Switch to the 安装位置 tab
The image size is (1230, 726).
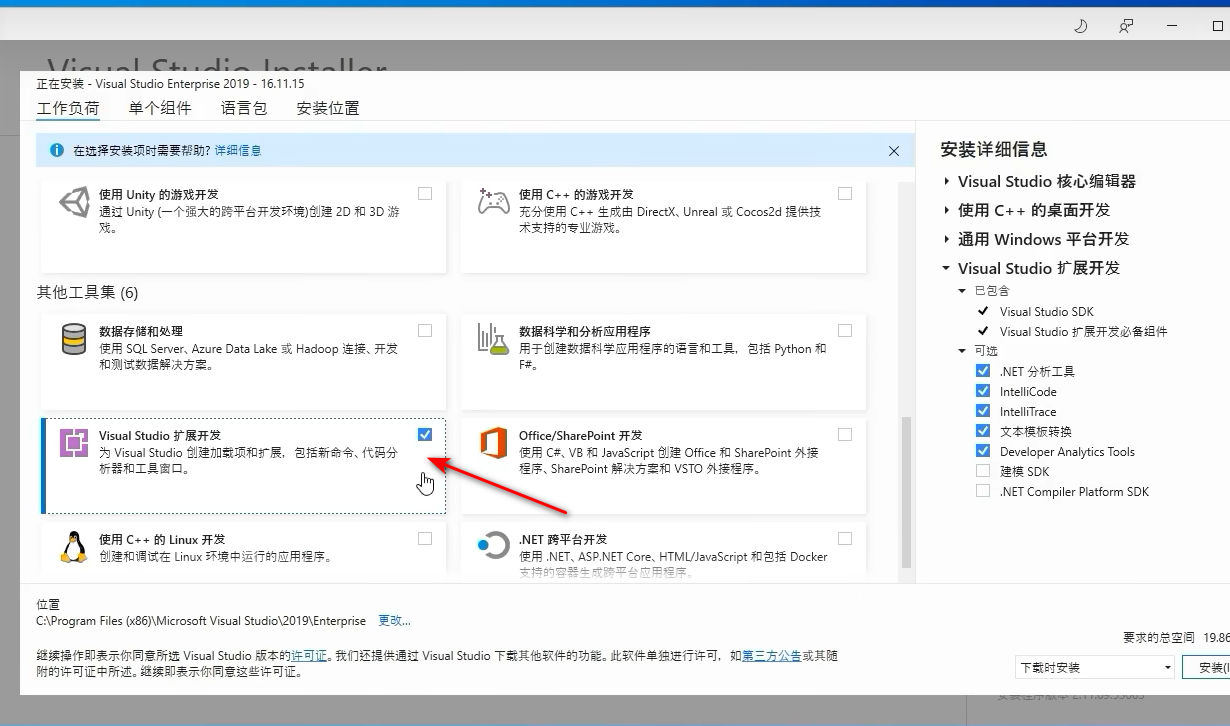coord(328,108)
